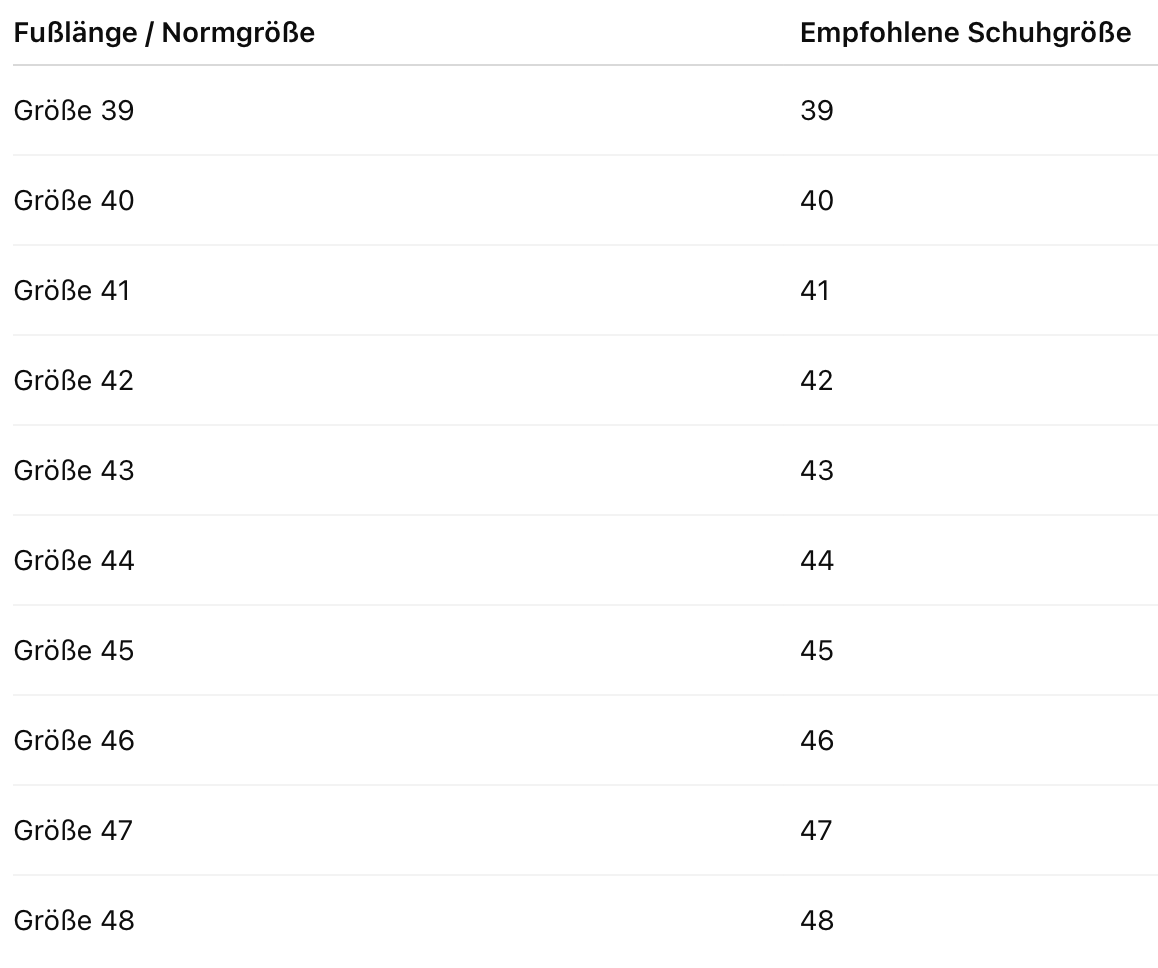Click the "Größe 48" cell

pos(74,921)
